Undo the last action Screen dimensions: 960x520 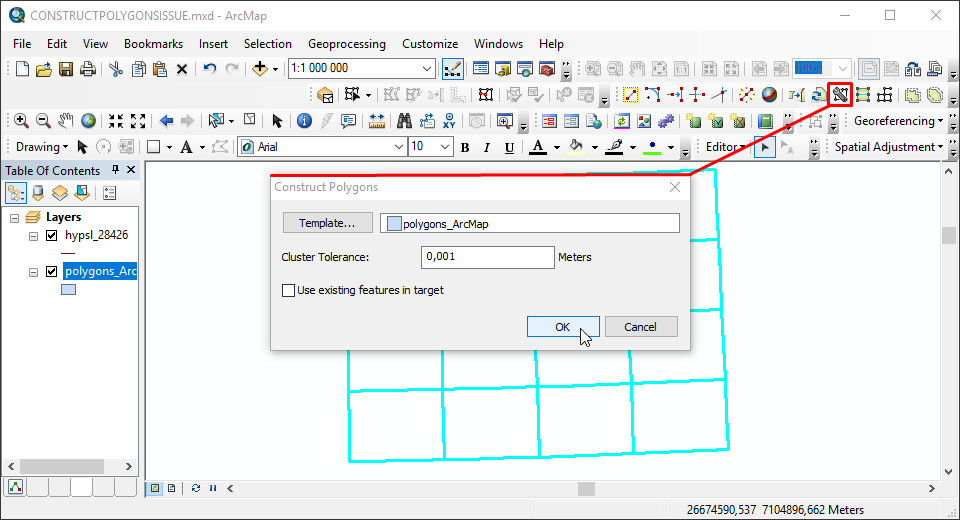(x=210, y=69)
